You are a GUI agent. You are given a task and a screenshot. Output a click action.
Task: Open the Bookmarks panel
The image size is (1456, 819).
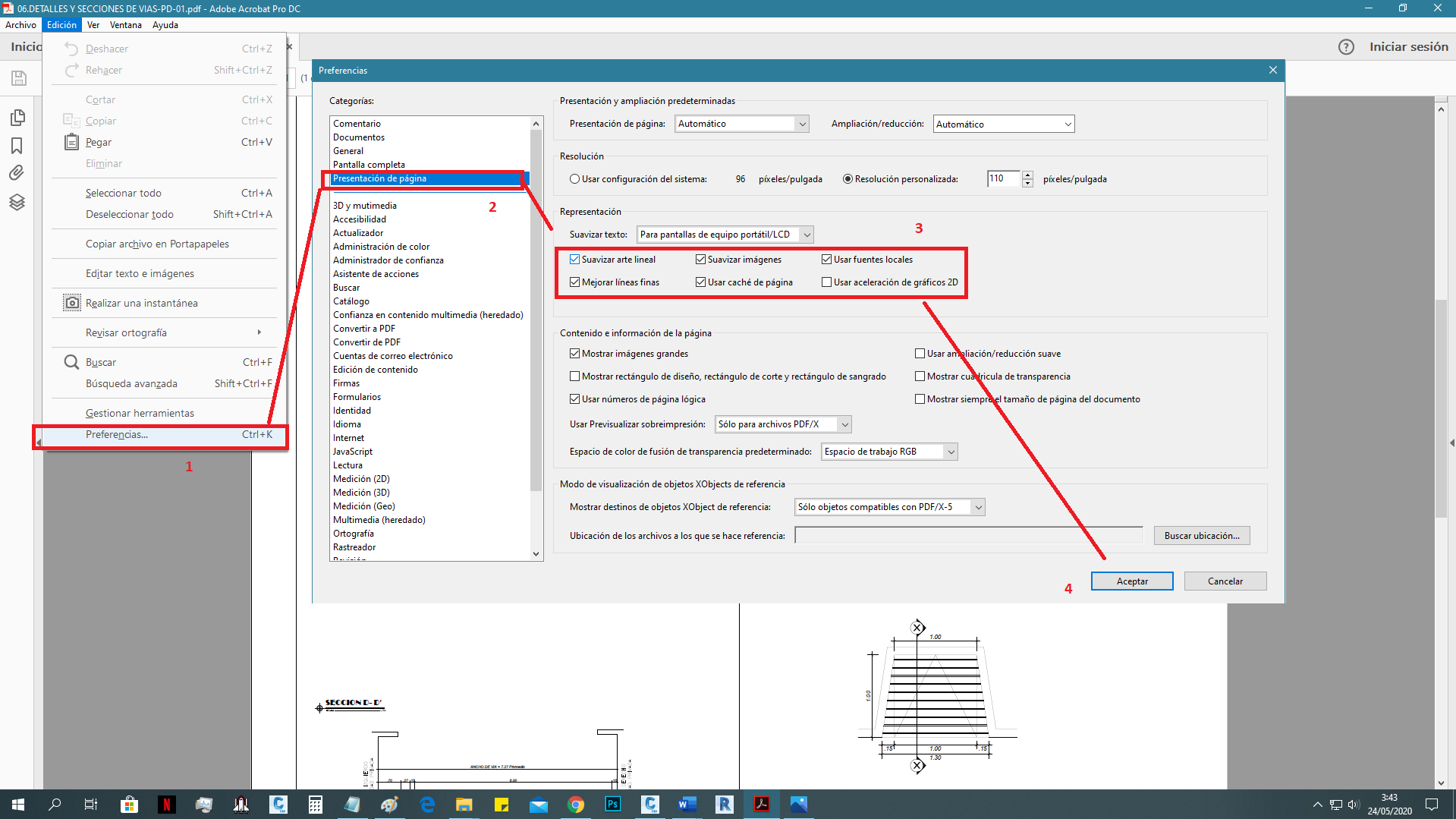(x=17, y=146)
